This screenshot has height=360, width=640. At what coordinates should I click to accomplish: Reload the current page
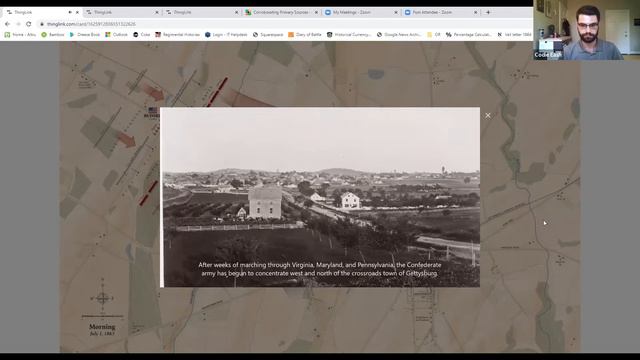pos(29,24)
